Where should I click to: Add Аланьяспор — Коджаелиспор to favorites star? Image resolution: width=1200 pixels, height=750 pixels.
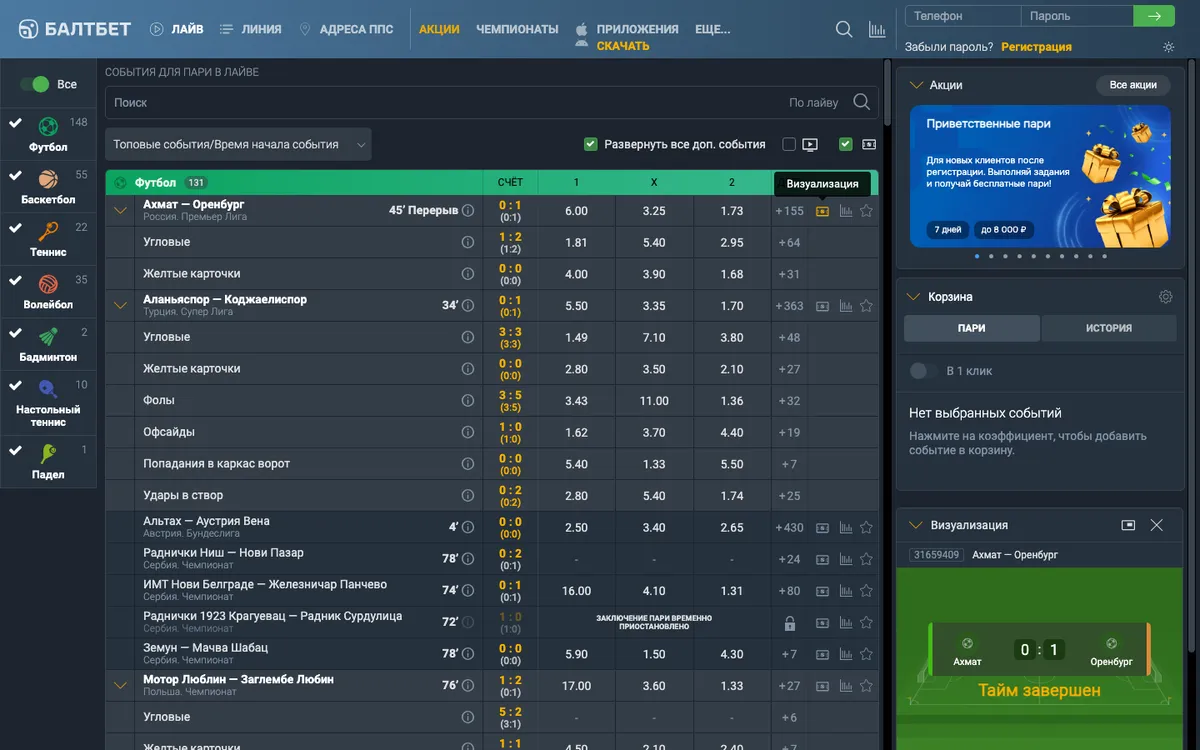(x=866, y=306)
